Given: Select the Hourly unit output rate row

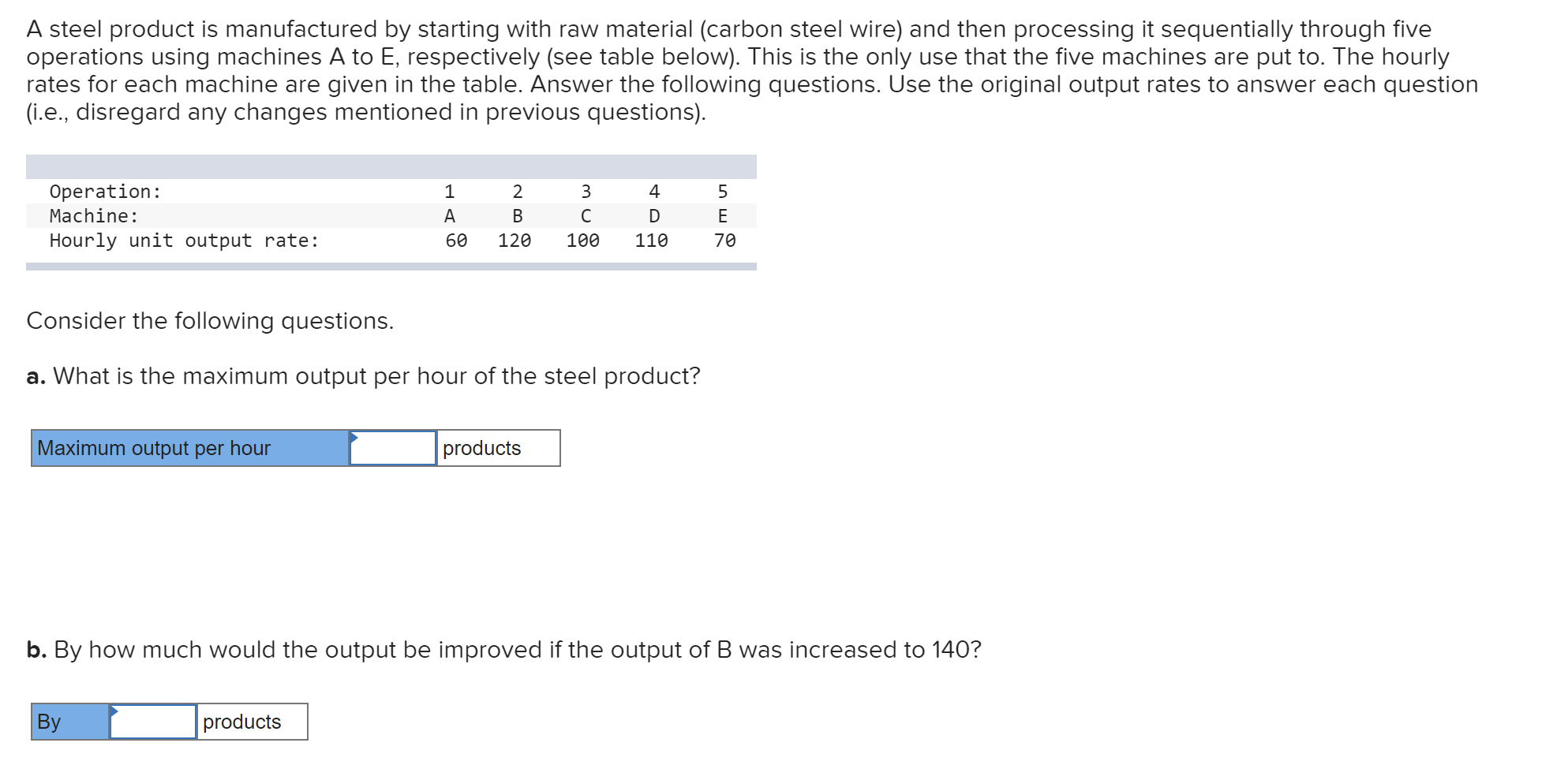Looking at the screenshot, I should pos(185,241).
